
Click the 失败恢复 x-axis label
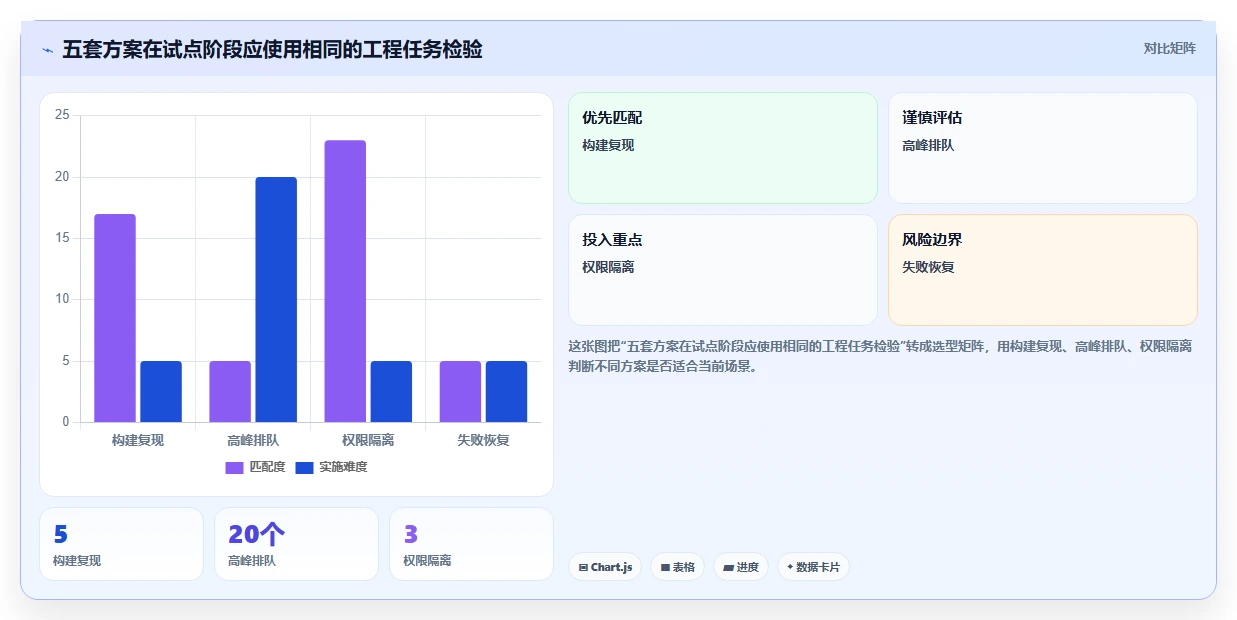coord(483,440)
